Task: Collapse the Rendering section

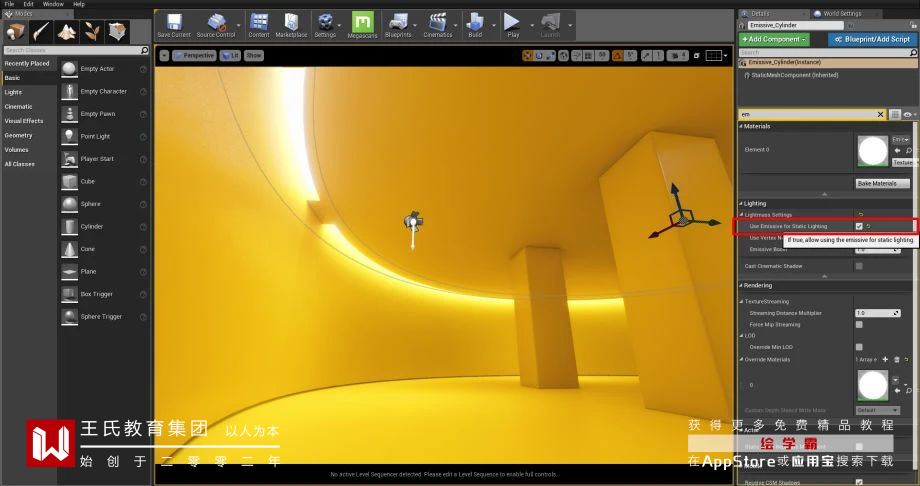Action: tap(741, 285)
